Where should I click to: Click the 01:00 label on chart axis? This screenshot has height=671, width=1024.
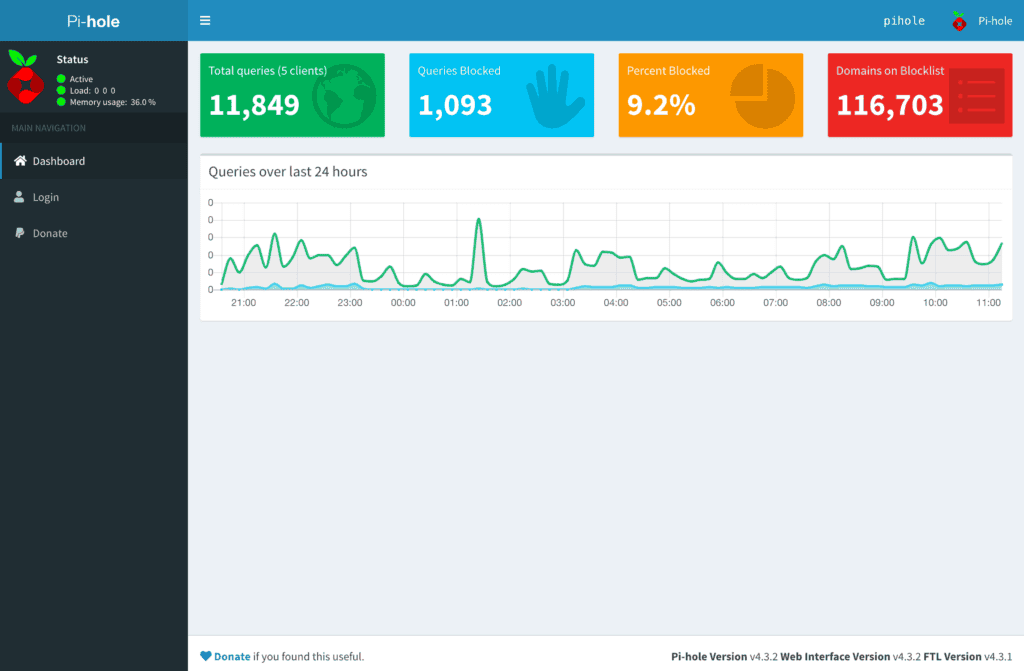[456, 303]
